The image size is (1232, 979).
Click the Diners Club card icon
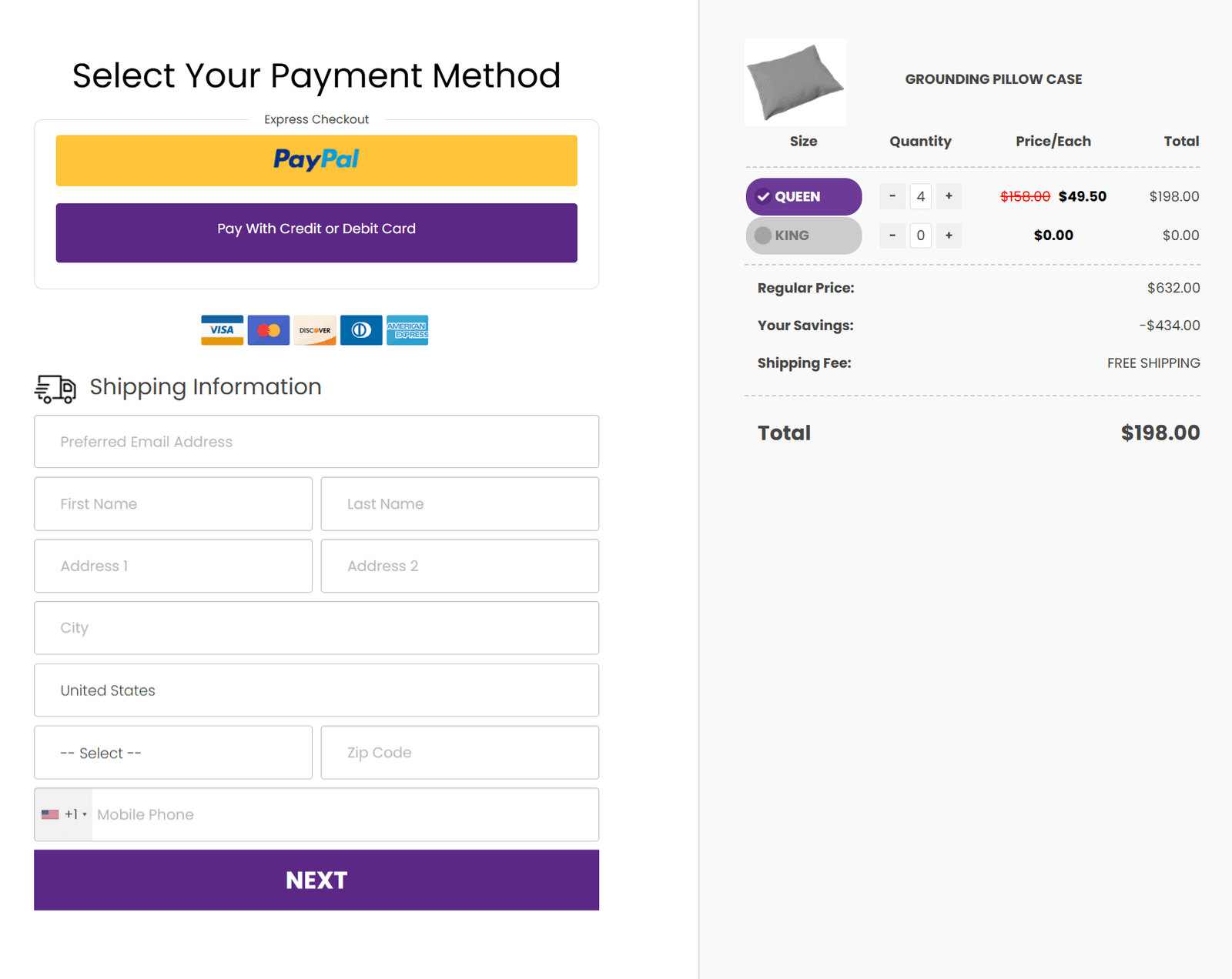click(361, 330)
